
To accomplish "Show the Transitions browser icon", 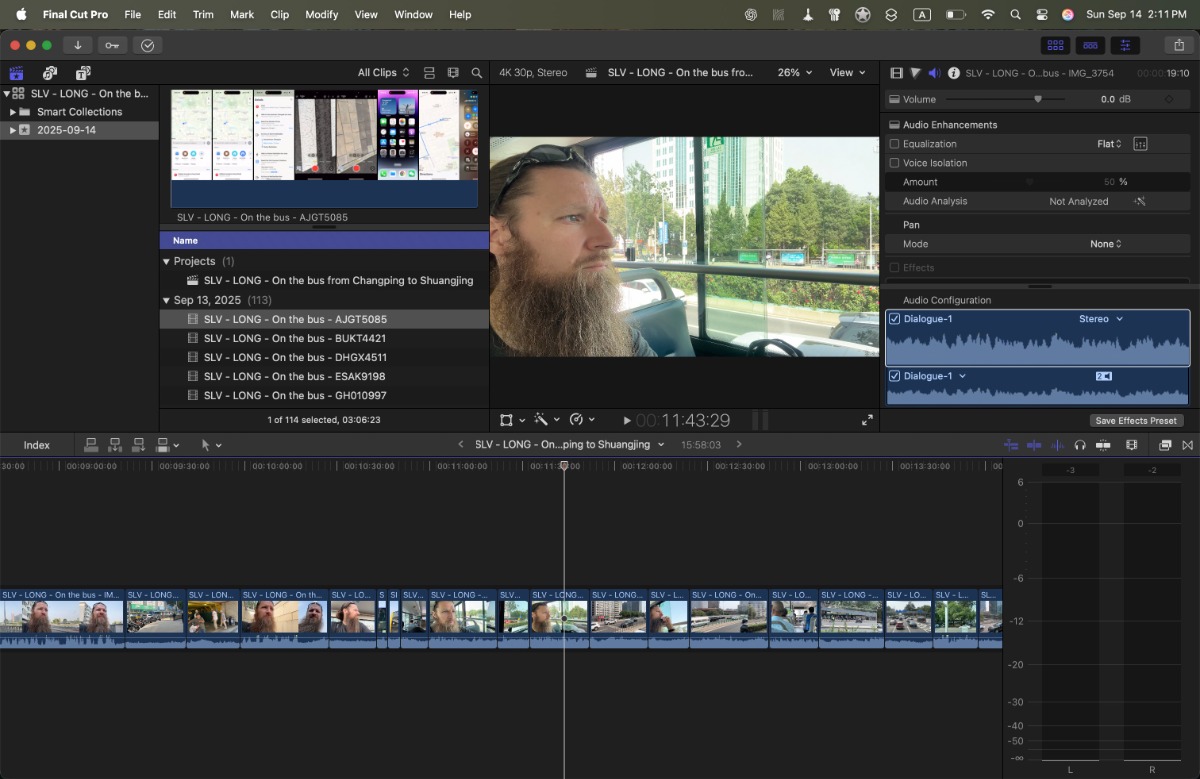I will point(1188,445).
